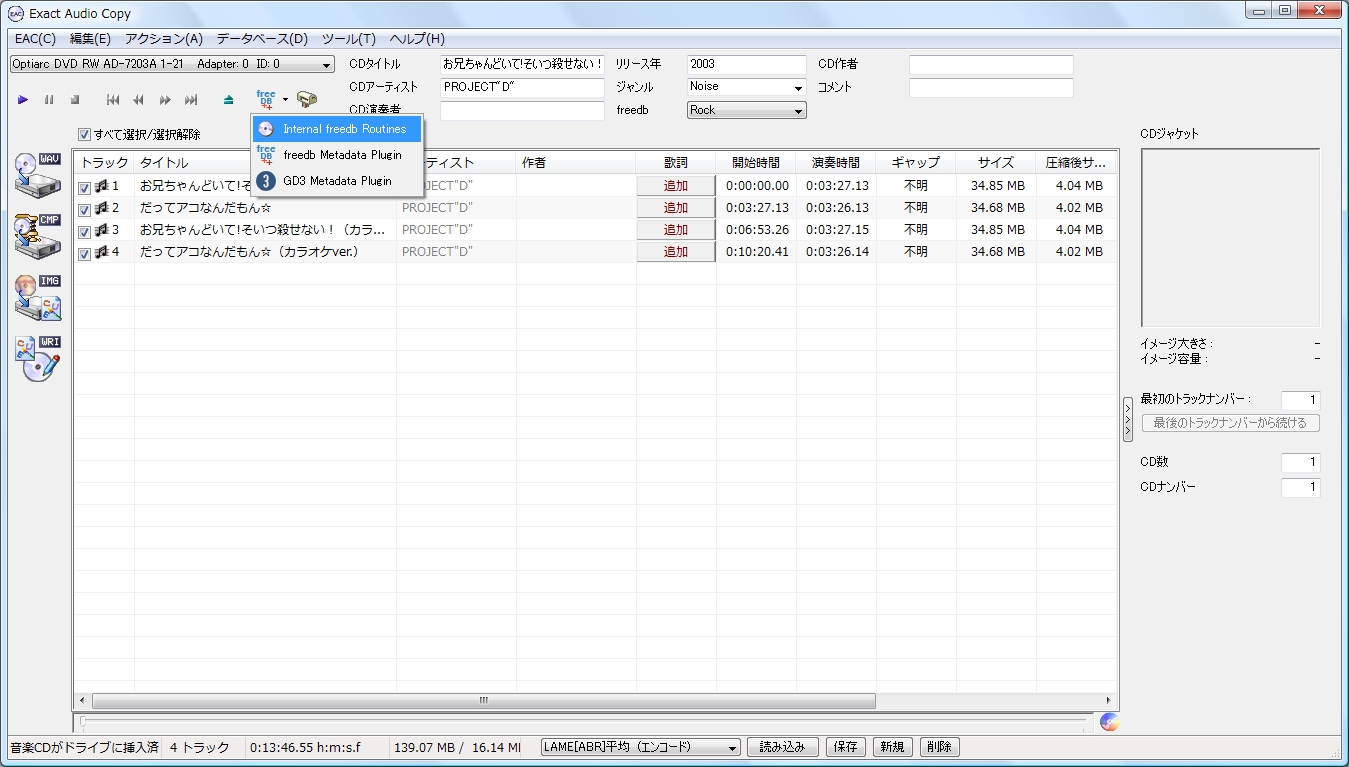Click the WRI write CD icon
This screenshot has height=767, width=1349.
click(x=38, y=358)
